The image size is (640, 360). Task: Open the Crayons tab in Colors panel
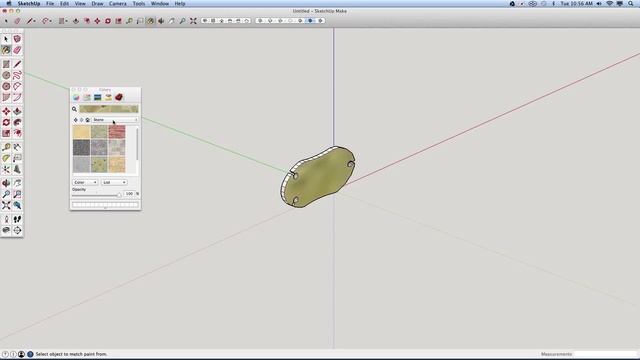108,97
